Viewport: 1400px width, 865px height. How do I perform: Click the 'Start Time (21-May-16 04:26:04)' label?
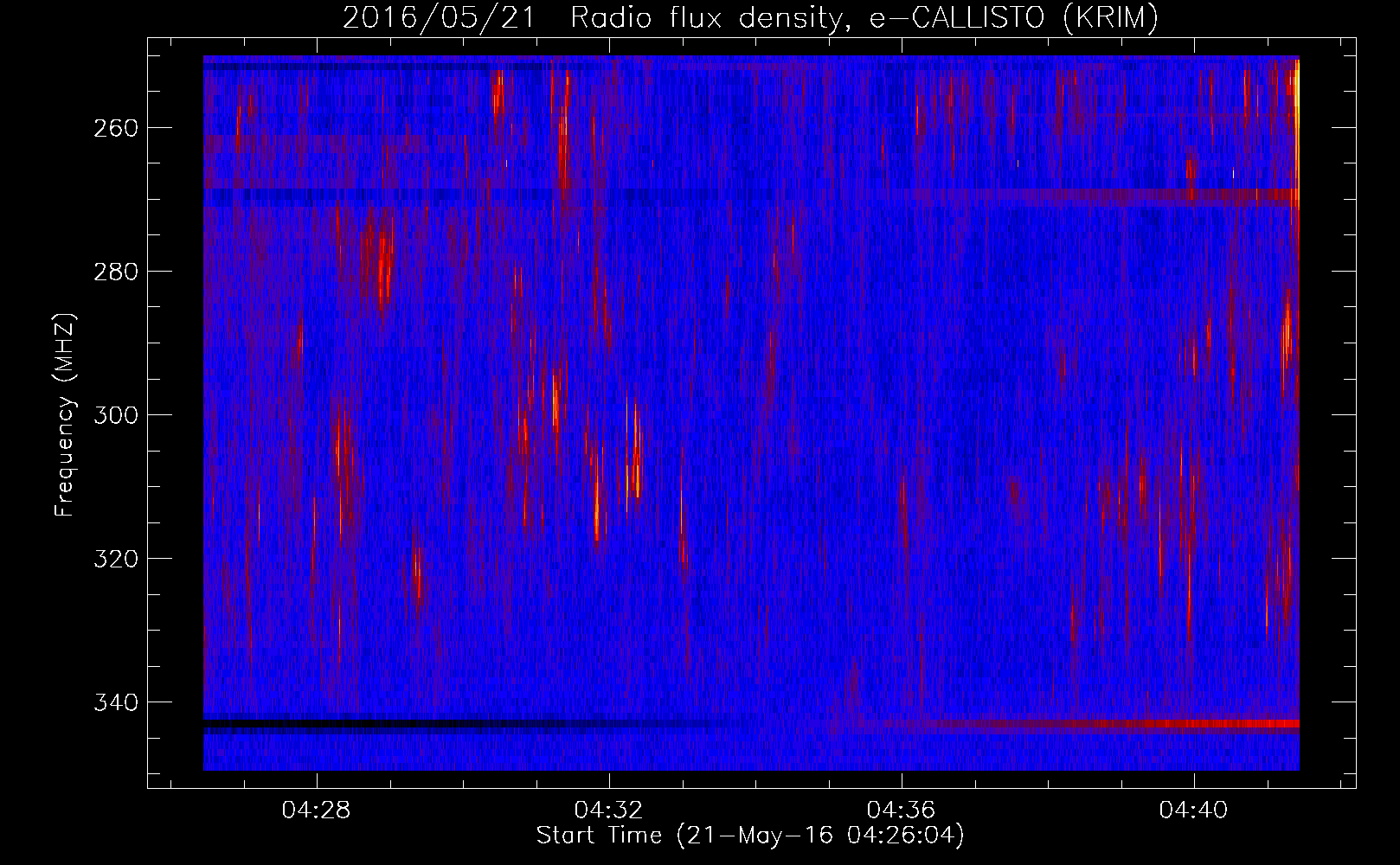tap(750, 836)
